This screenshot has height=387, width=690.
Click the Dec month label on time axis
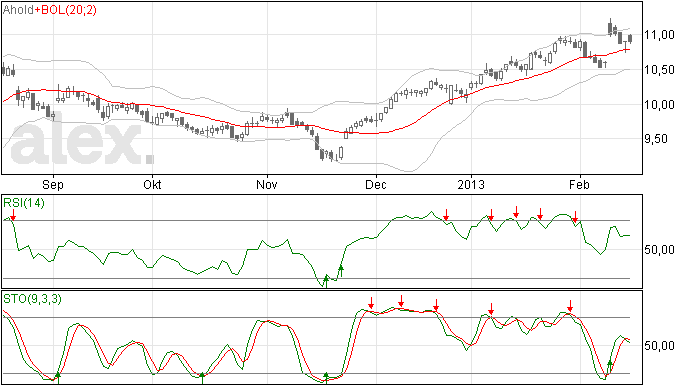click(376, 184)
